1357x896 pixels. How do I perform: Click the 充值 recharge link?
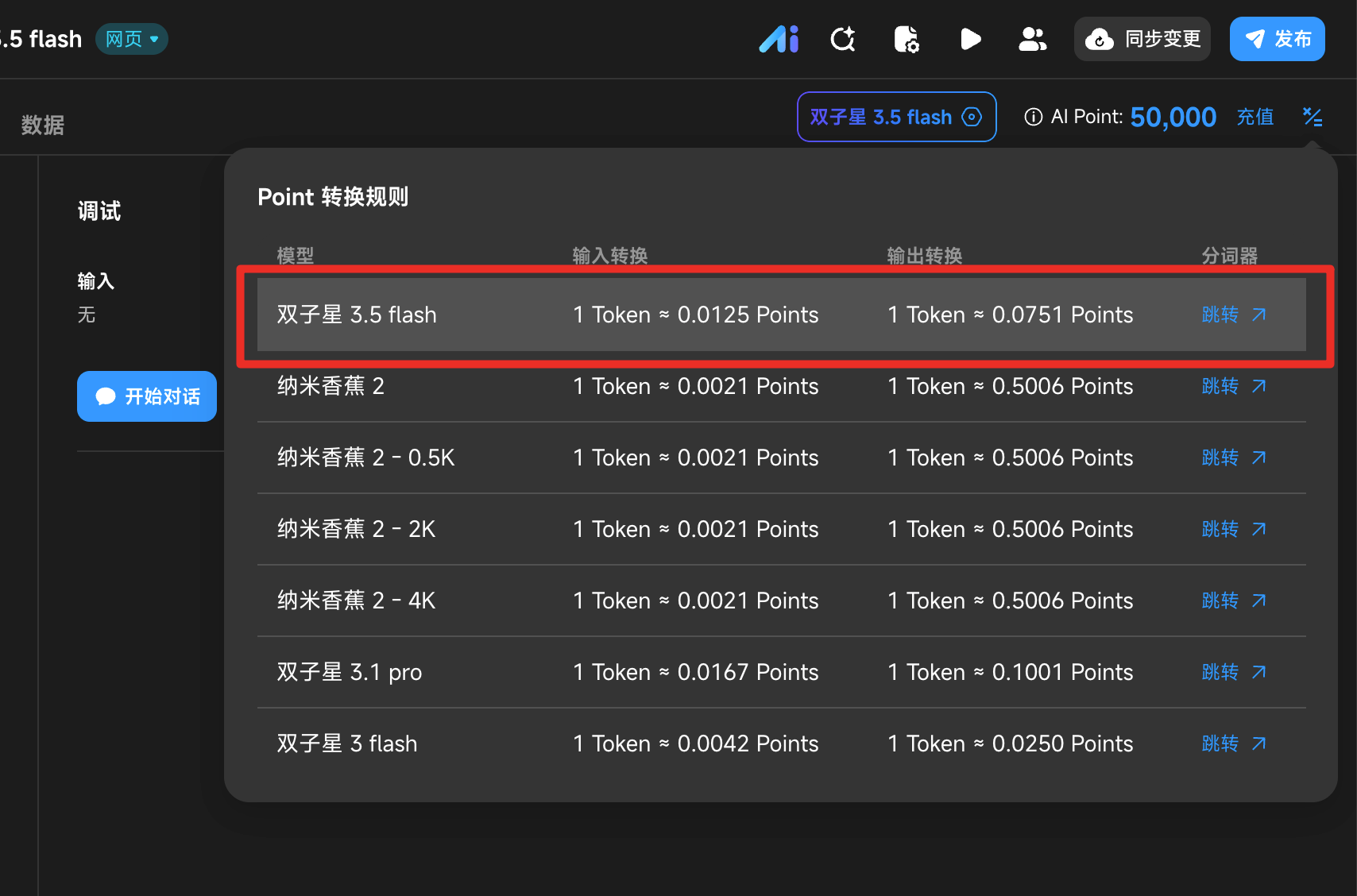click(1255, 117)
